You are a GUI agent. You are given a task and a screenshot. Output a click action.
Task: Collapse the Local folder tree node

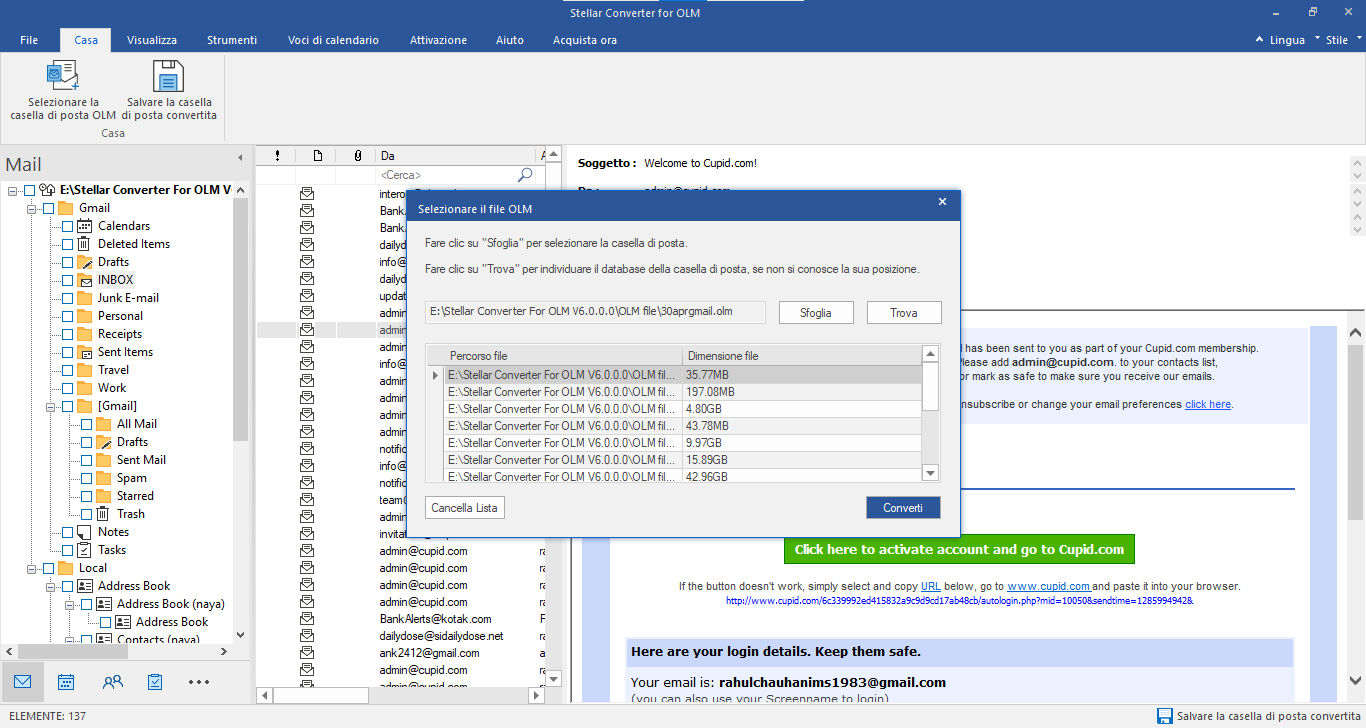[33, 568]
